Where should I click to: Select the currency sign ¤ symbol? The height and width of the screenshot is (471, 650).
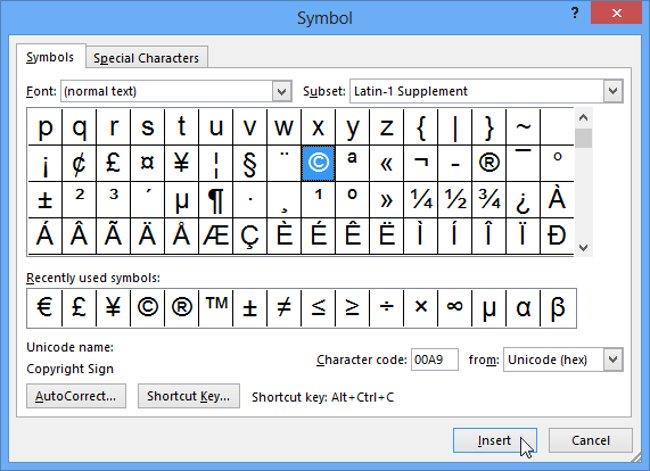click(x=147, y=163)
